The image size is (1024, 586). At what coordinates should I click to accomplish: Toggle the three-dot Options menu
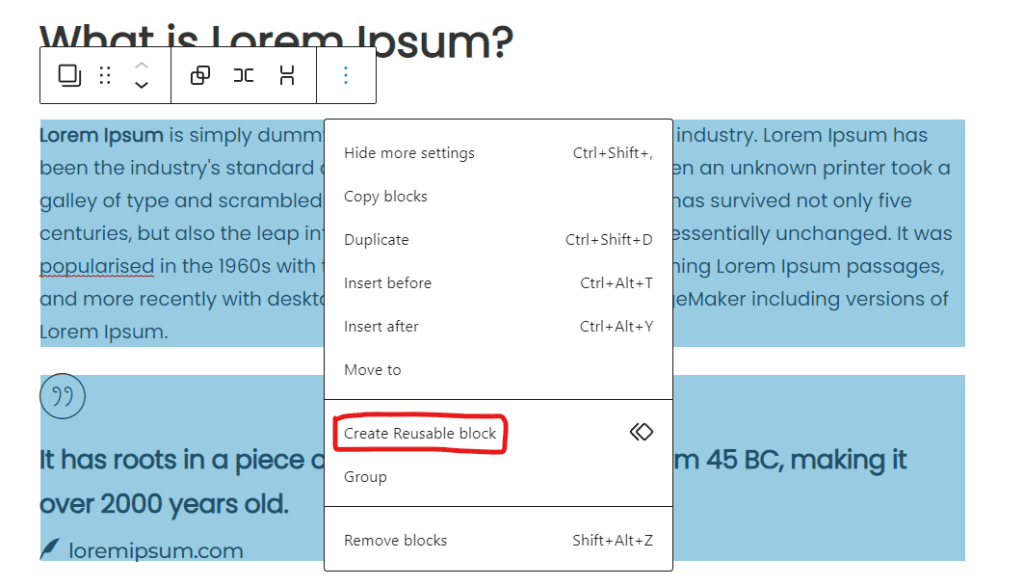pos(346,76)
